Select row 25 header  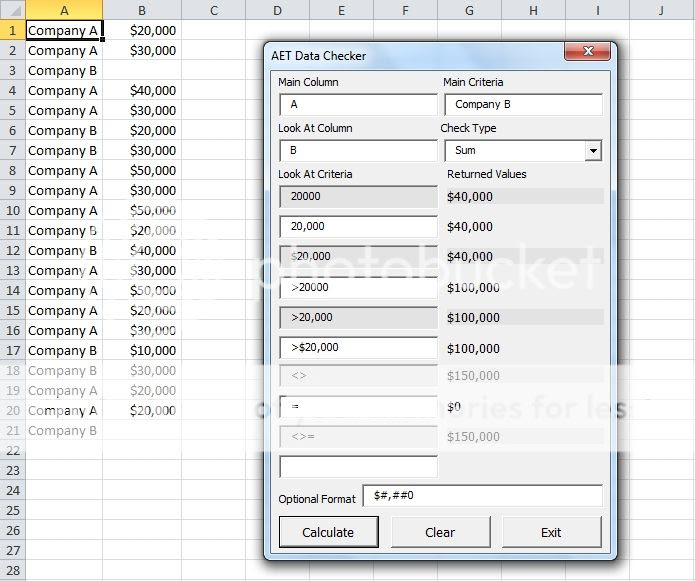pos(12,511)
